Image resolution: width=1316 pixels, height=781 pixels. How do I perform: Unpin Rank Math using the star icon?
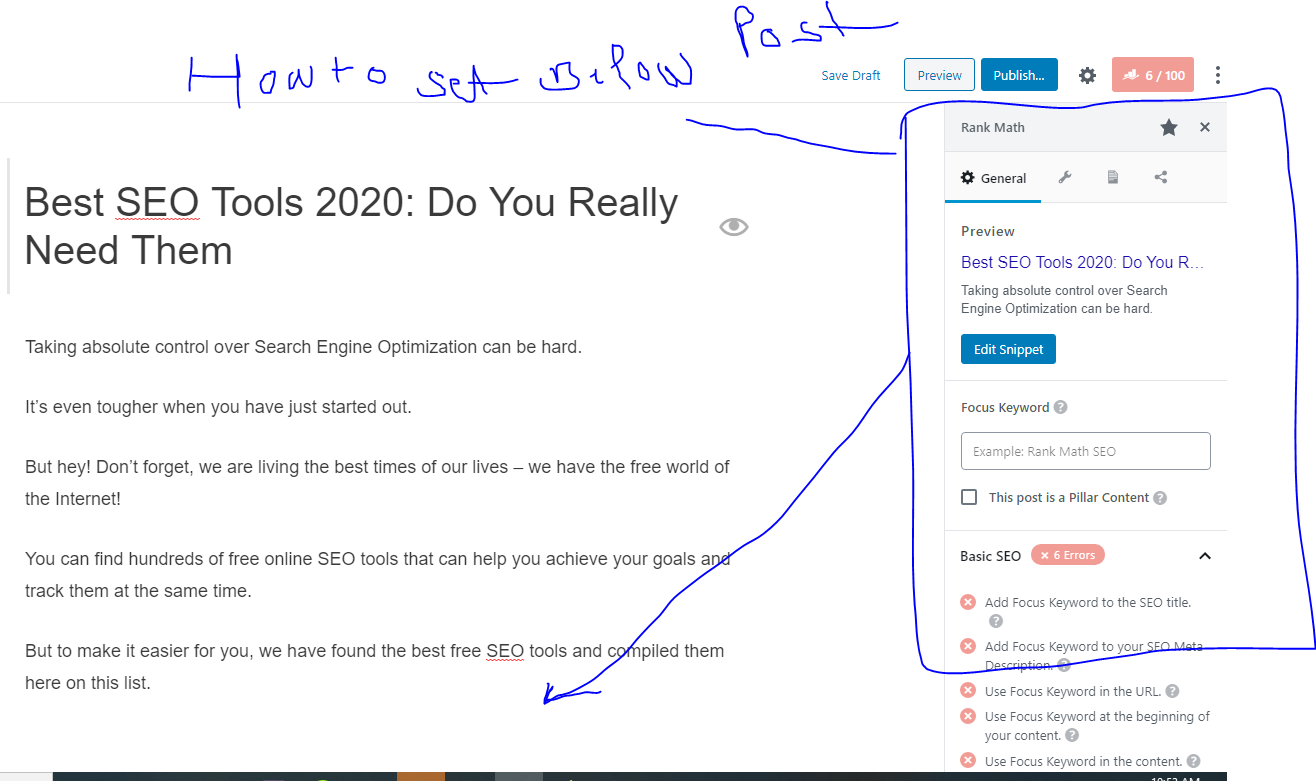point(1168,127)
